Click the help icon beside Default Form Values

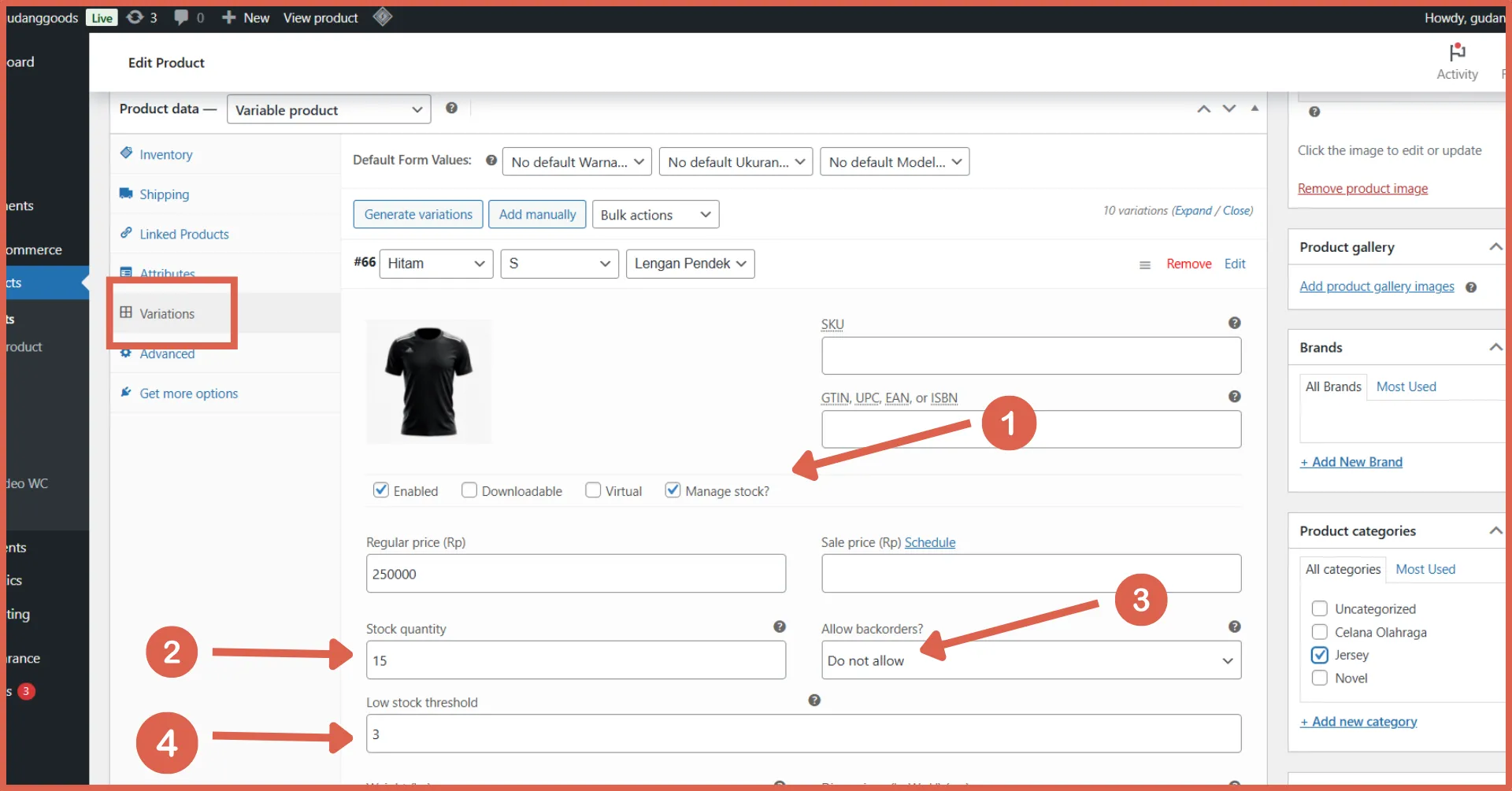click(491, 160)
